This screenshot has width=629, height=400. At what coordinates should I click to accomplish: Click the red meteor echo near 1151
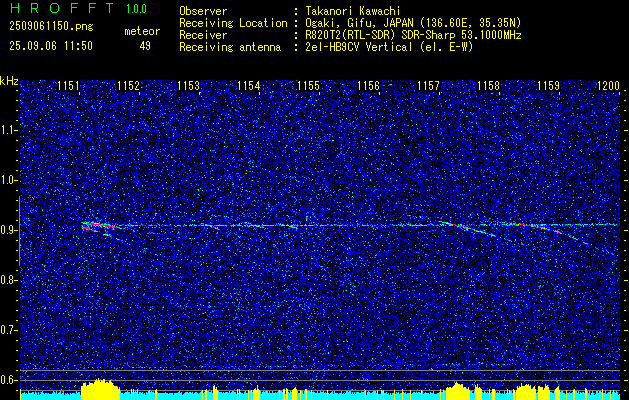pyautogui.click(x=100, y=226)
